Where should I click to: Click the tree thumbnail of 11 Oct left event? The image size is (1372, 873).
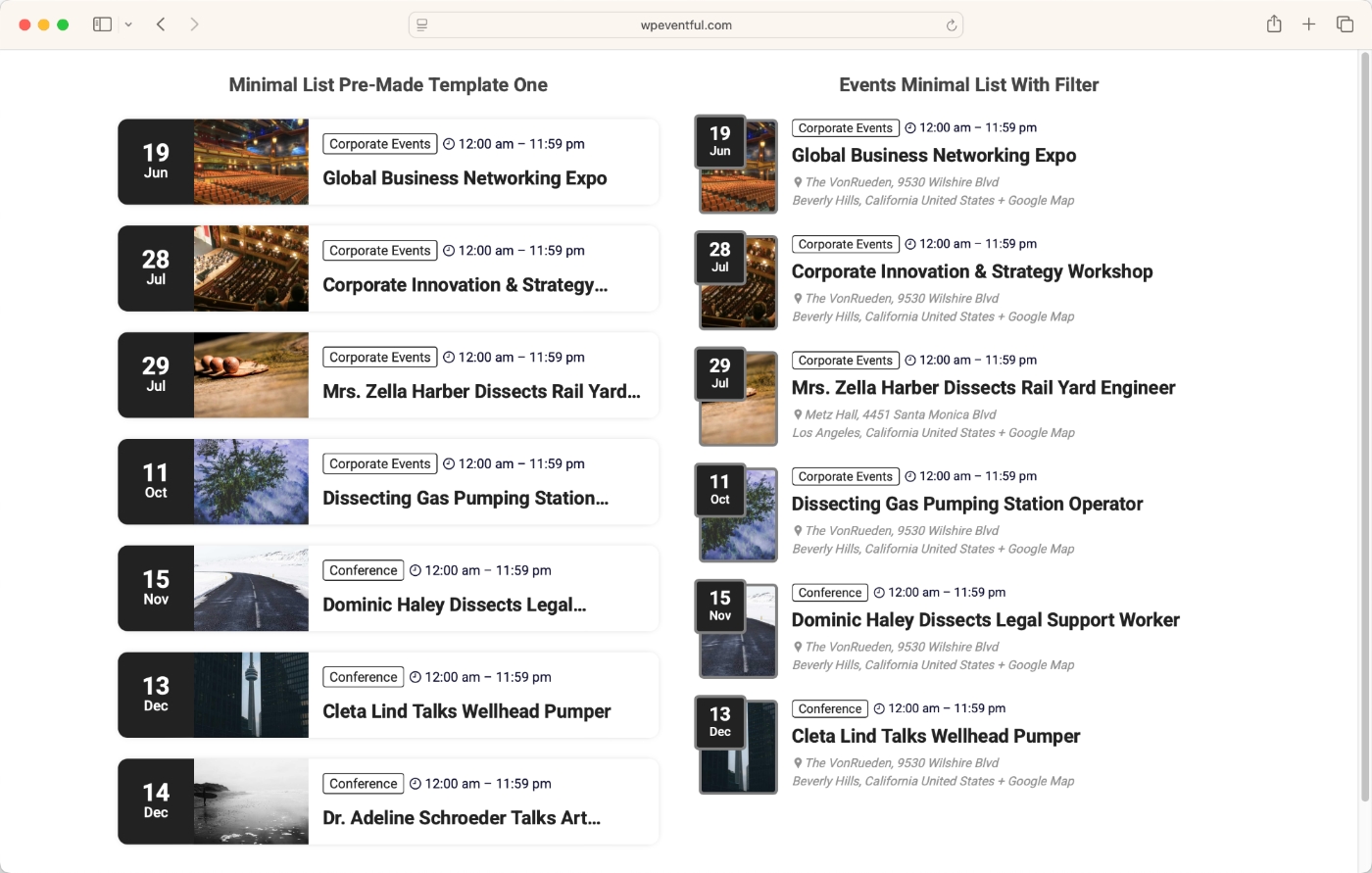point(251,482)
